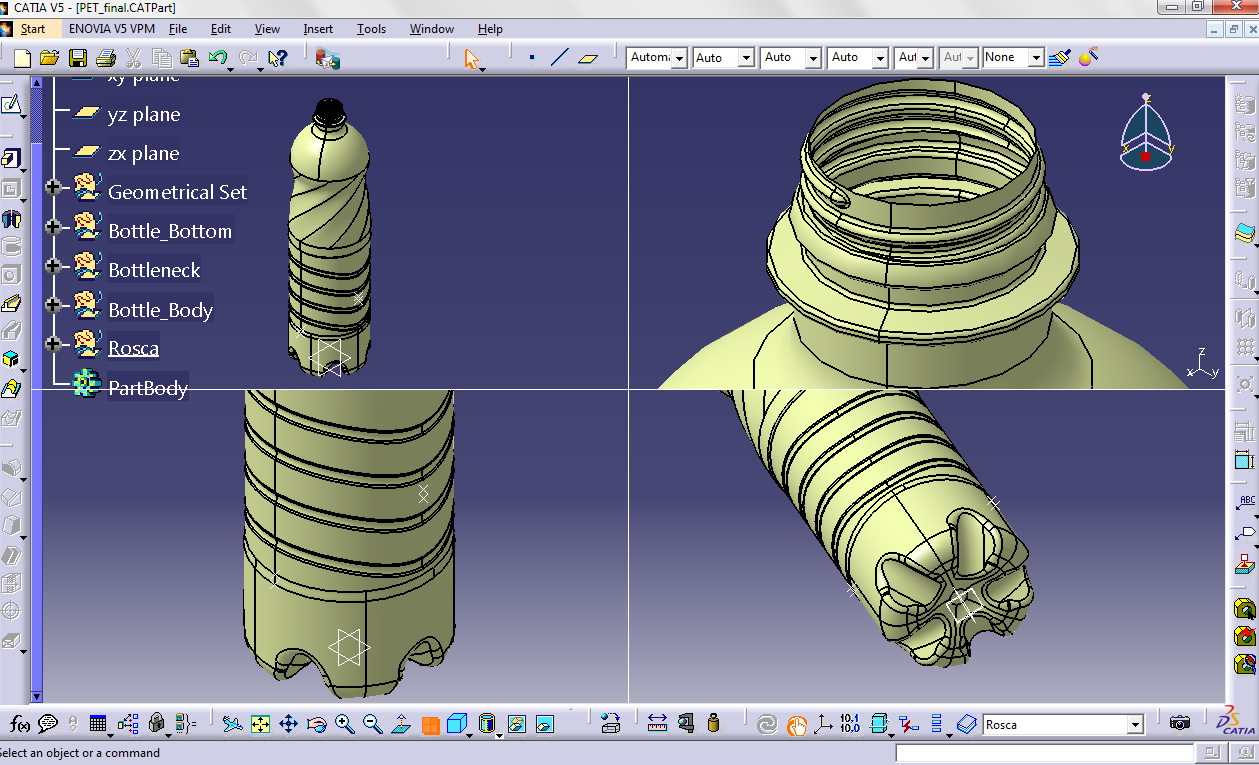Activate the What's This help pointer

[277, 58]
